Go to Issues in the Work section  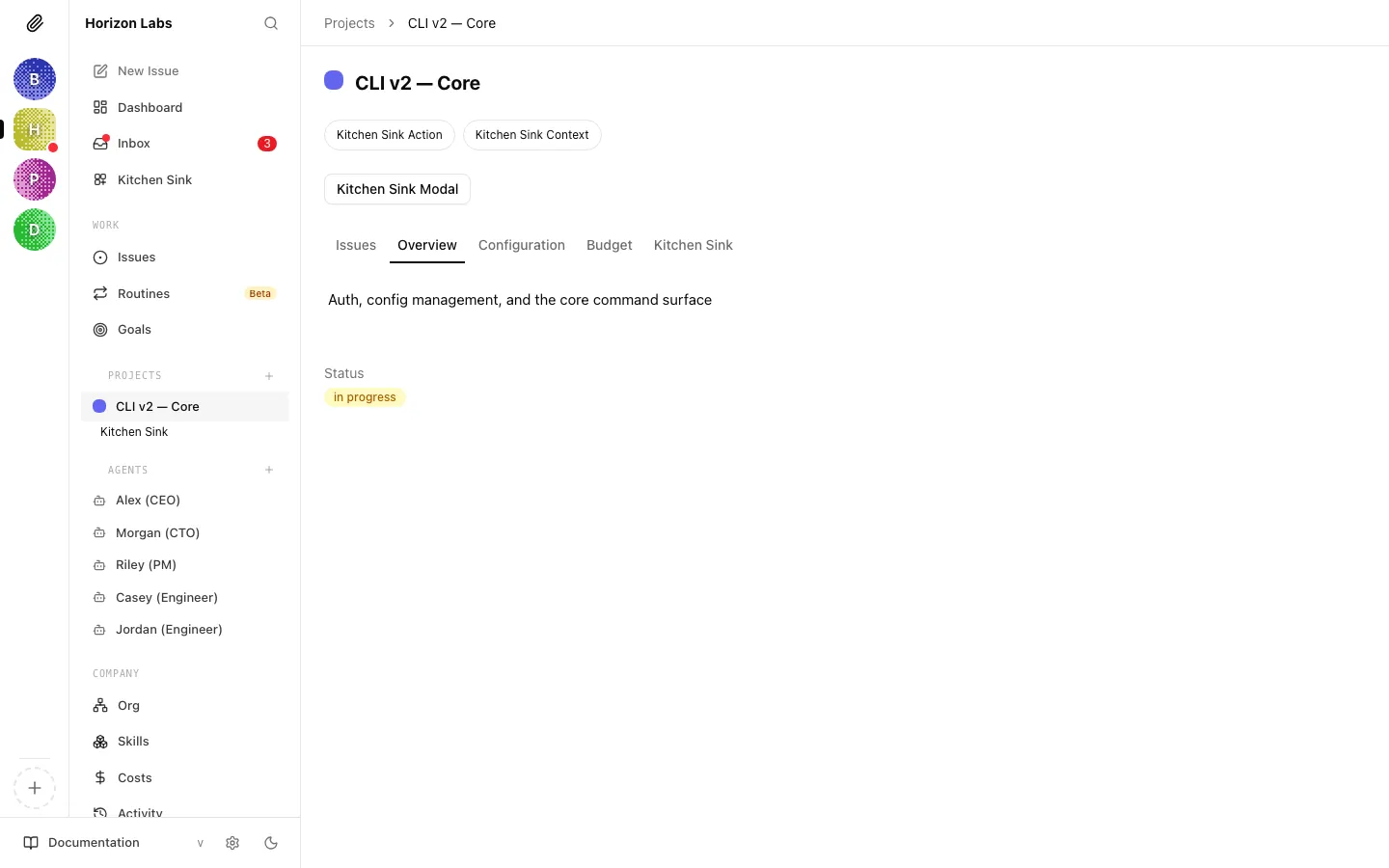click(184, 258)
